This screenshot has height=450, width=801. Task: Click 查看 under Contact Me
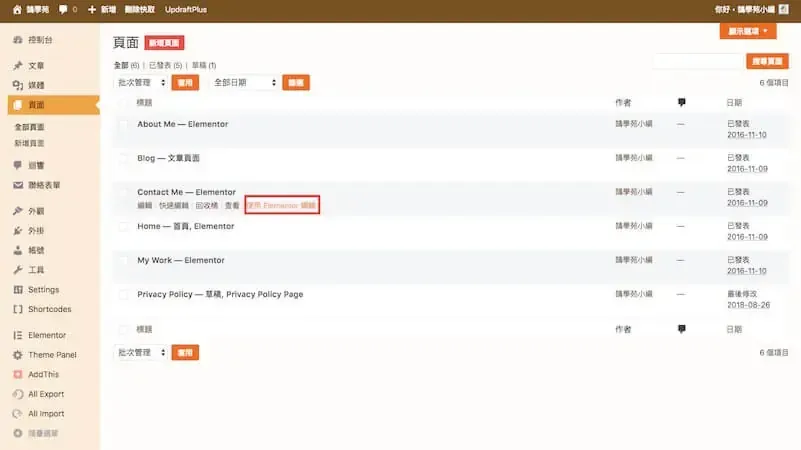(232, 205)
